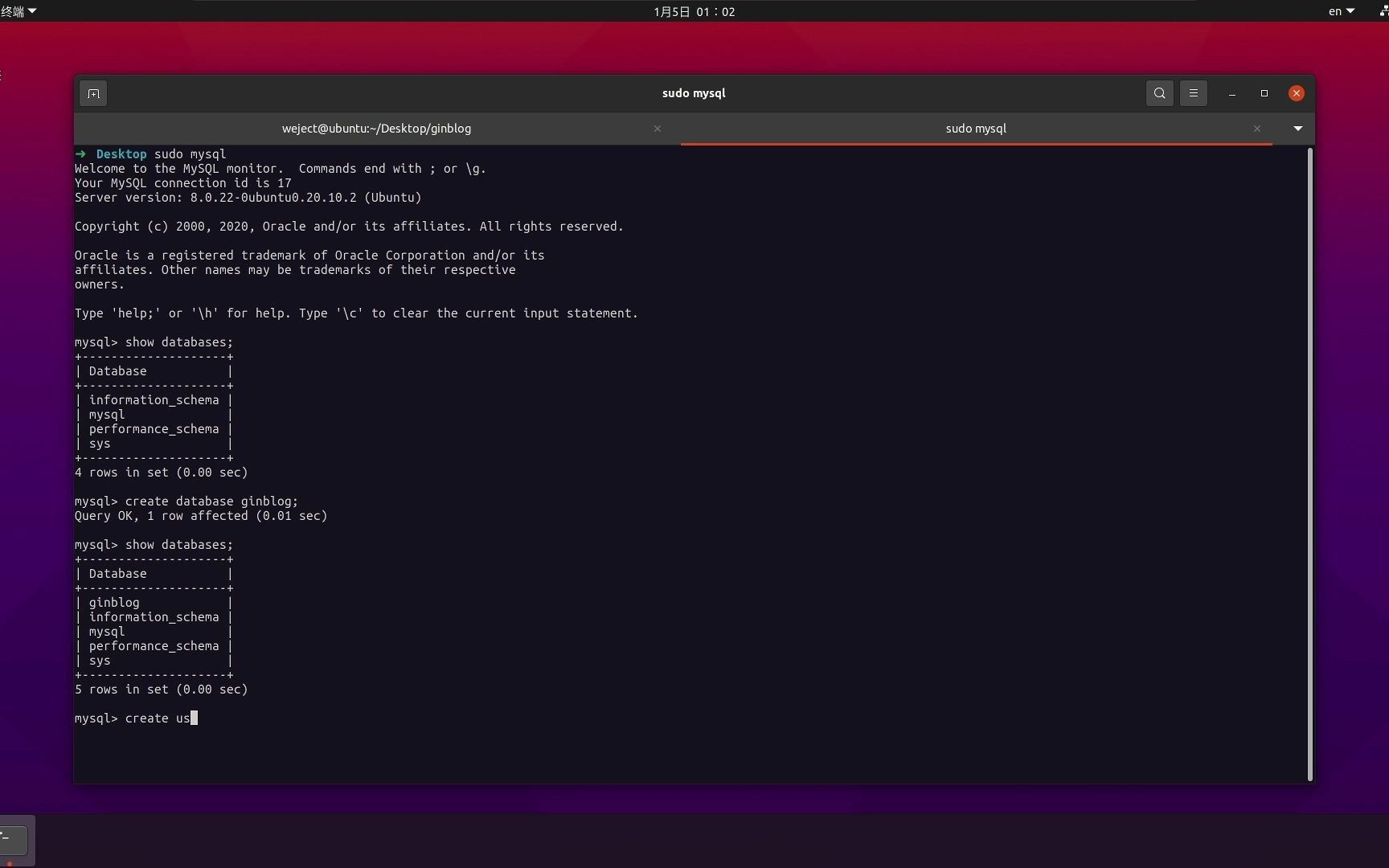Minimize the sudo mysql terminal window
This screenshot has width=1389, height=868.
1231,93
